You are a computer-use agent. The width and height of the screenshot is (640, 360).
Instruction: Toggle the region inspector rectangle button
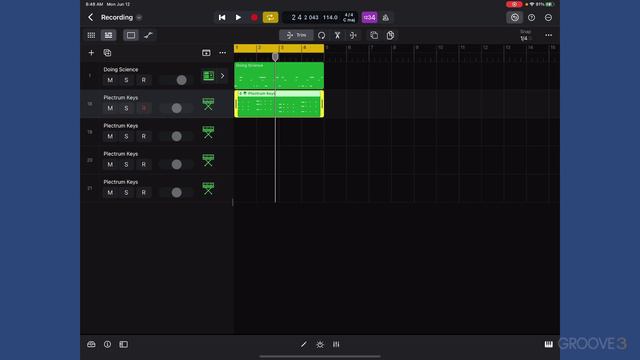coord(131,35)
